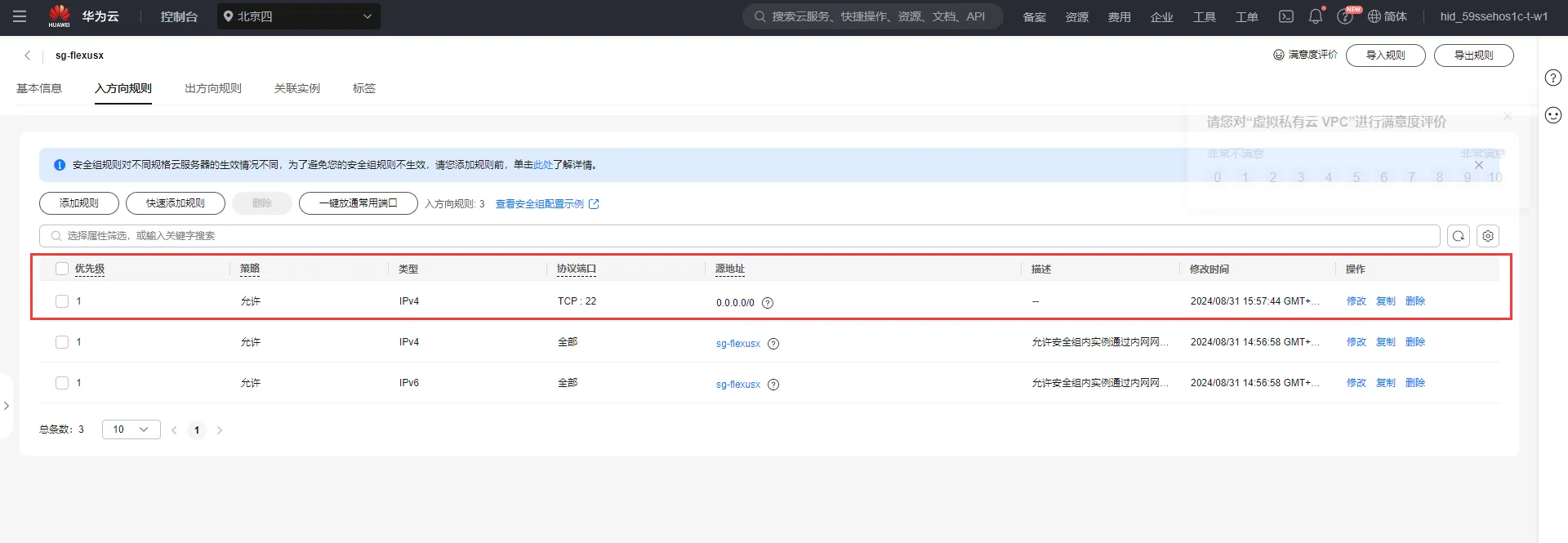Click 此处 link in info banner
Screen dimensions: 1568x543
click(543, 165)
